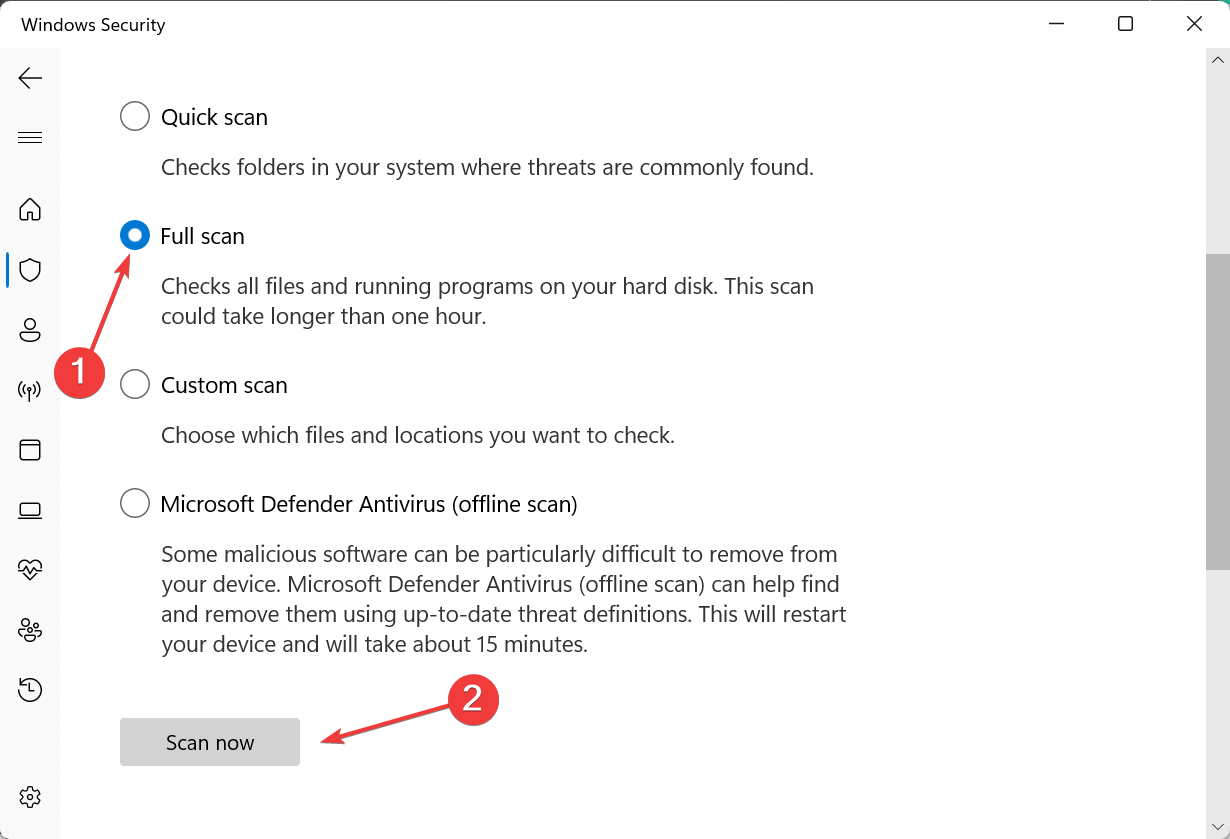Minimize the Windows Security window

coord(1057,24)
